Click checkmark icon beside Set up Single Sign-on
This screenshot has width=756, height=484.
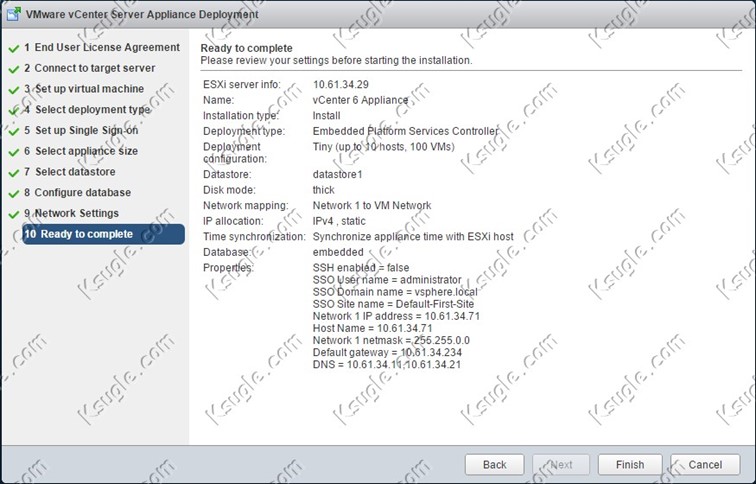14,132
